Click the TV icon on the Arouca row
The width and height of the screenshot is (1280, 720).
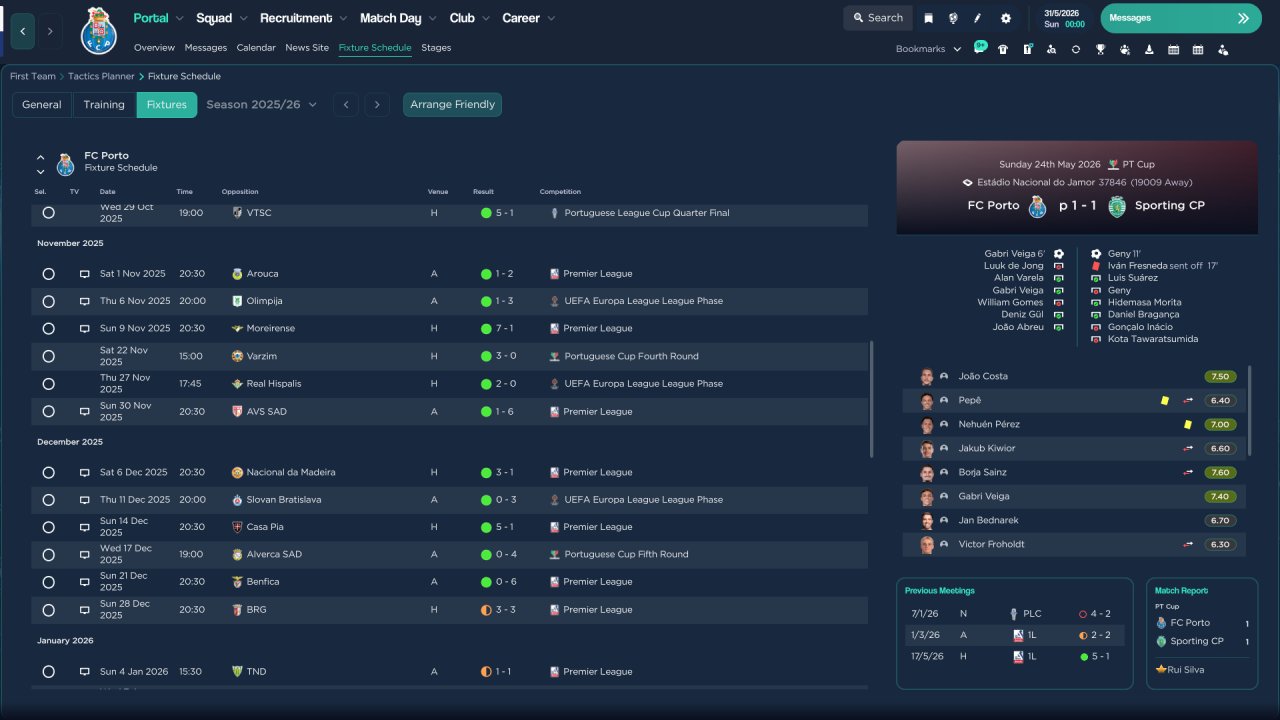(x=85, y=274)
